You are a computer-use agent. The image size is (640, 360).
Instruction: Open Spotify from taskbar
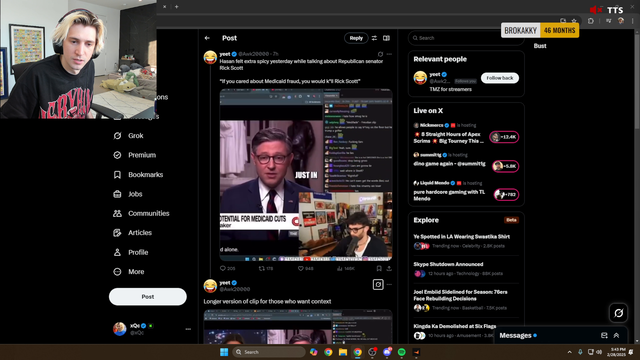(x=402, y=352)
